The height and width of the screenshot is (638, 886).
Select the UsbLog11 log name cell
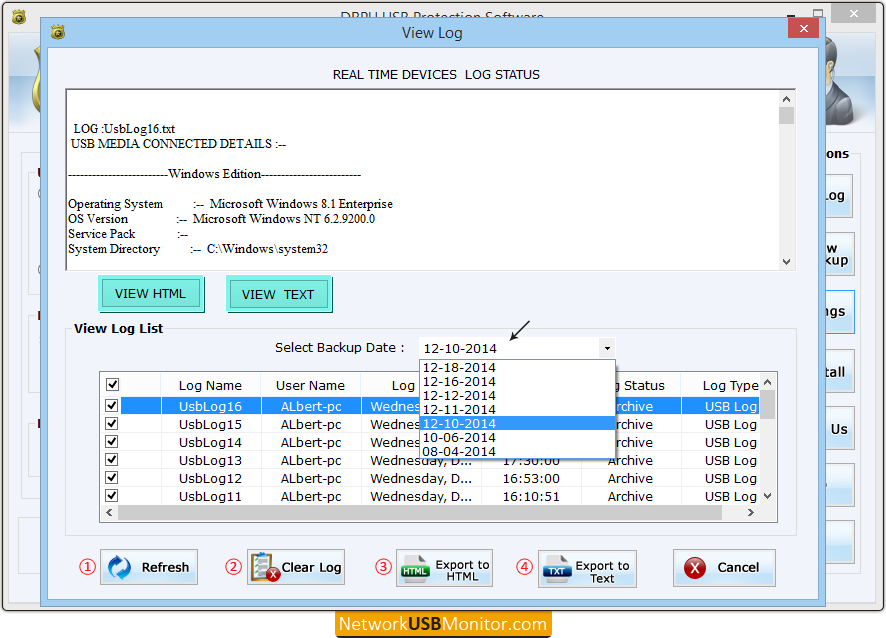210,497
